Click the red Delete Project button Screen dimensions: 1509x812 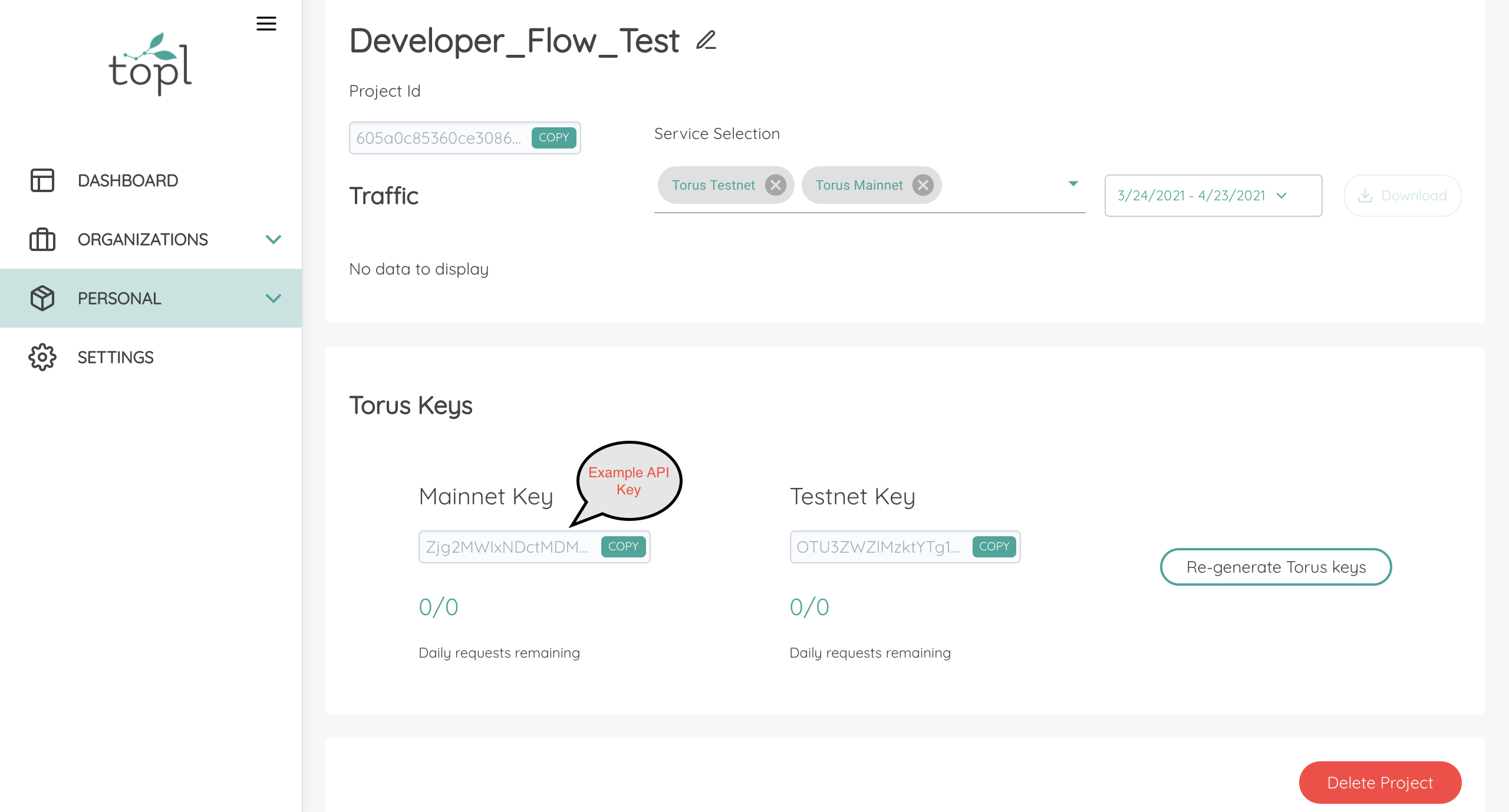(1379, 783)
